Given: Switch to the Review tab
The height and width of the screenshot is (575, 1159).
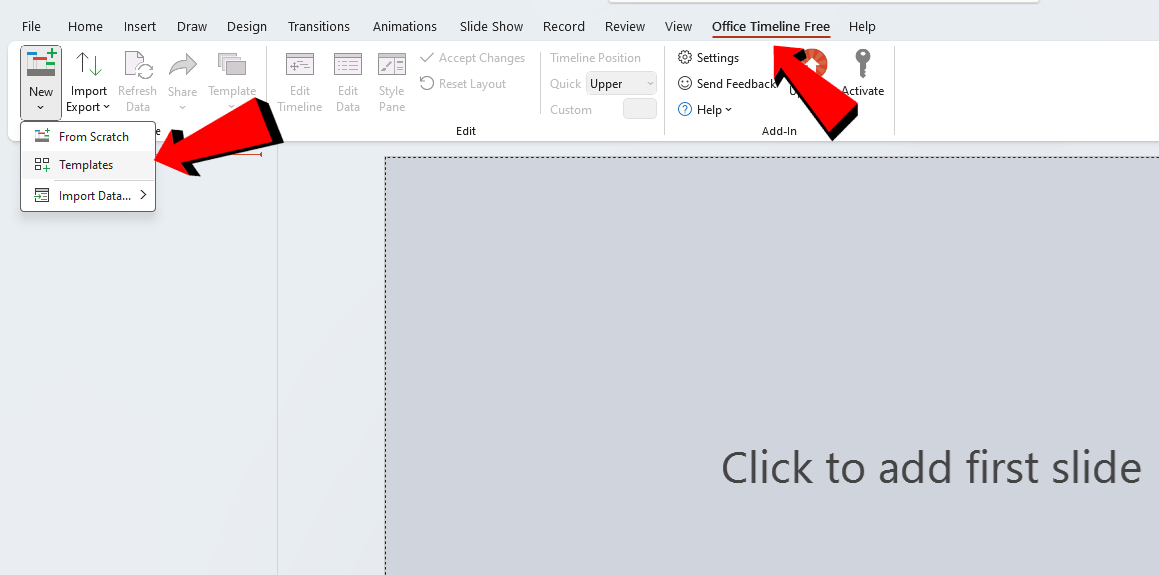Looking at the screenshot, I should pyautogui.click(x=625, y=27).
